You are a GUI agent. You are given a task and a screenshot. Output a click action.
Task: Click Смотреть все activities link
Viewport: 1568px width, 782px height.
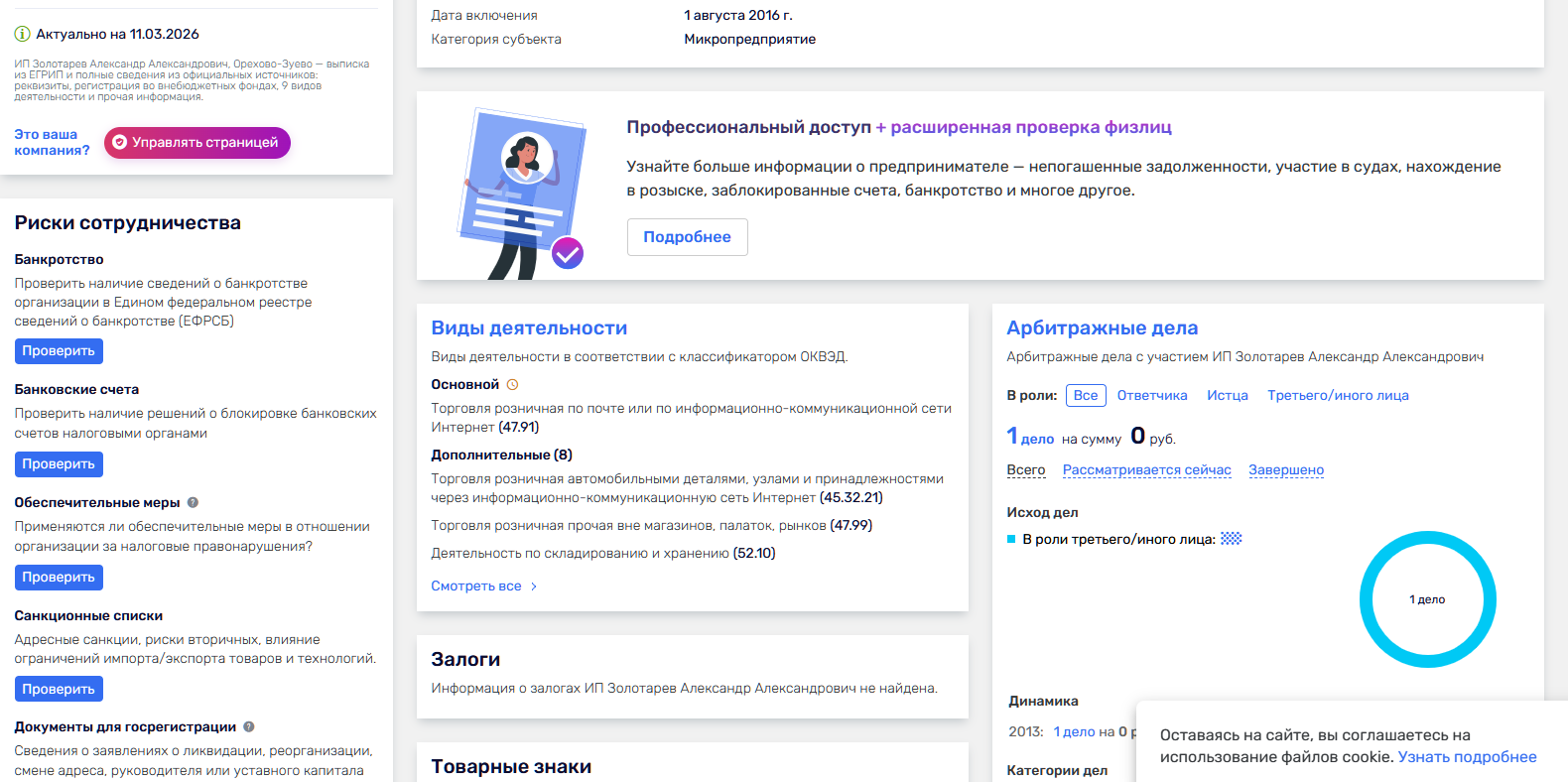point(475,586)
